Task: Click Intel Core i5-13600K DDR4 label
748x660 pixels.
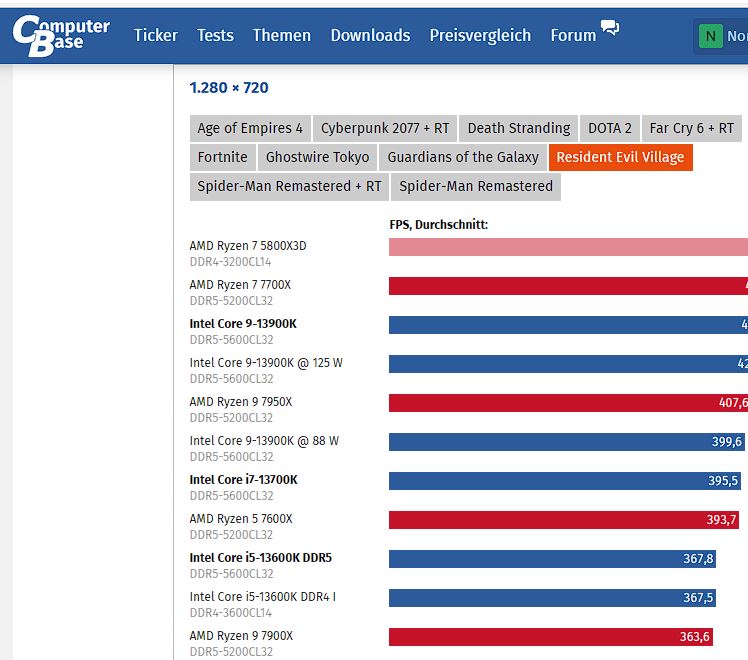Action: pyautogui.click(x=262, y=597)
